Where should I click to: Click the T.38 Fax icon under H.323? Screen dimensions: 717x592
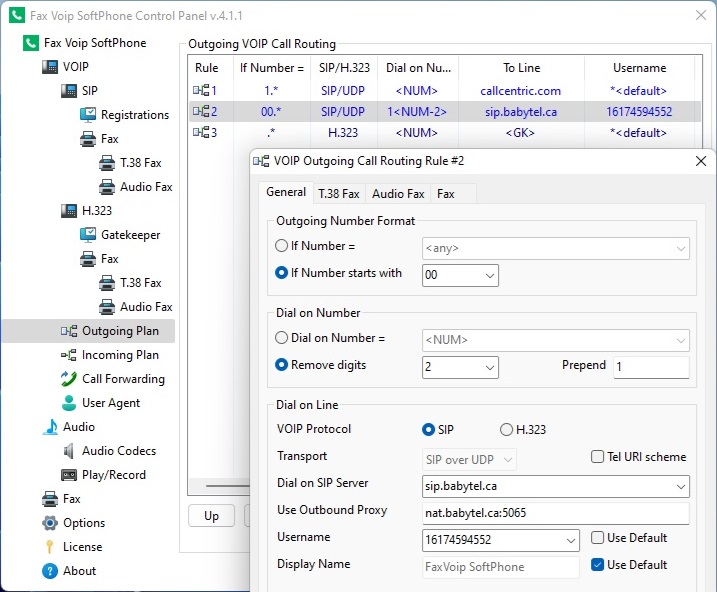point(107,283)
